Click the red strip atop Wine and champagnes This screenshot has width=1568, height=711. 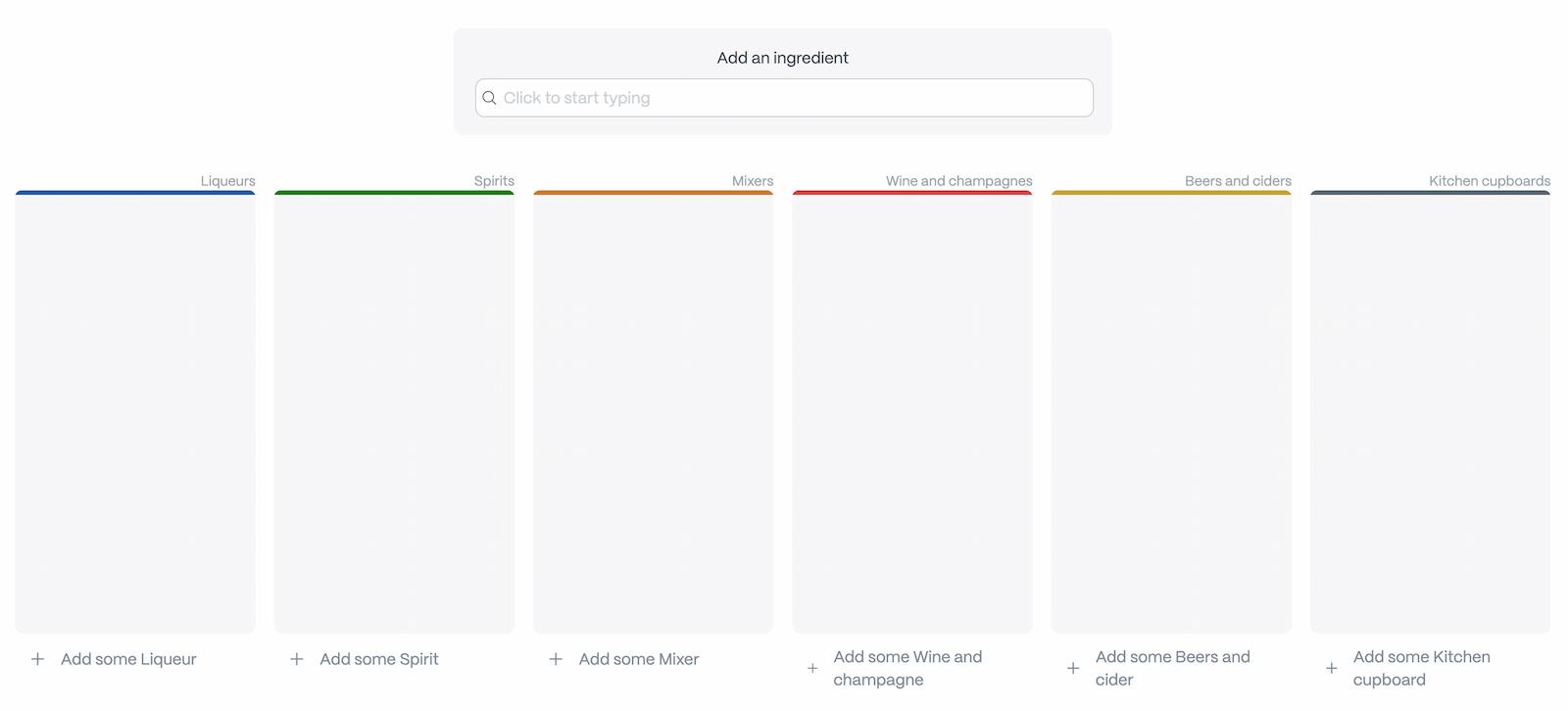911,191
